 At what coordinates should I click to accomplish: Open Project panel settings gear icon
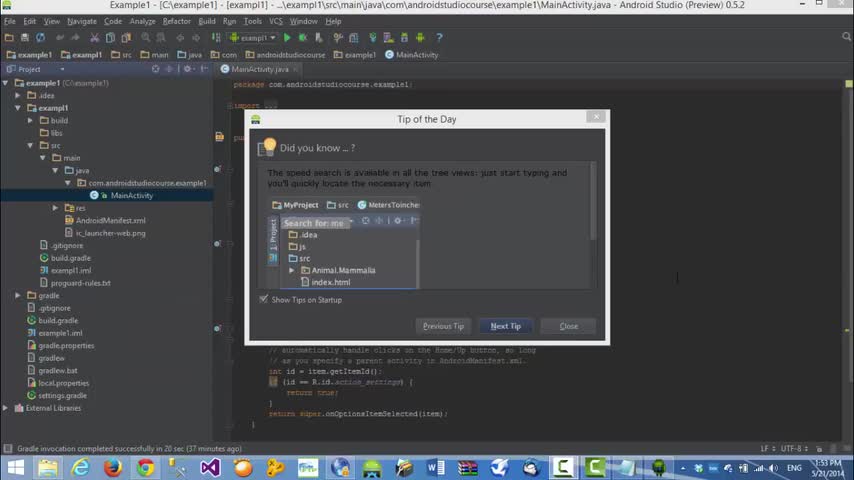click(x=188, y=69)
